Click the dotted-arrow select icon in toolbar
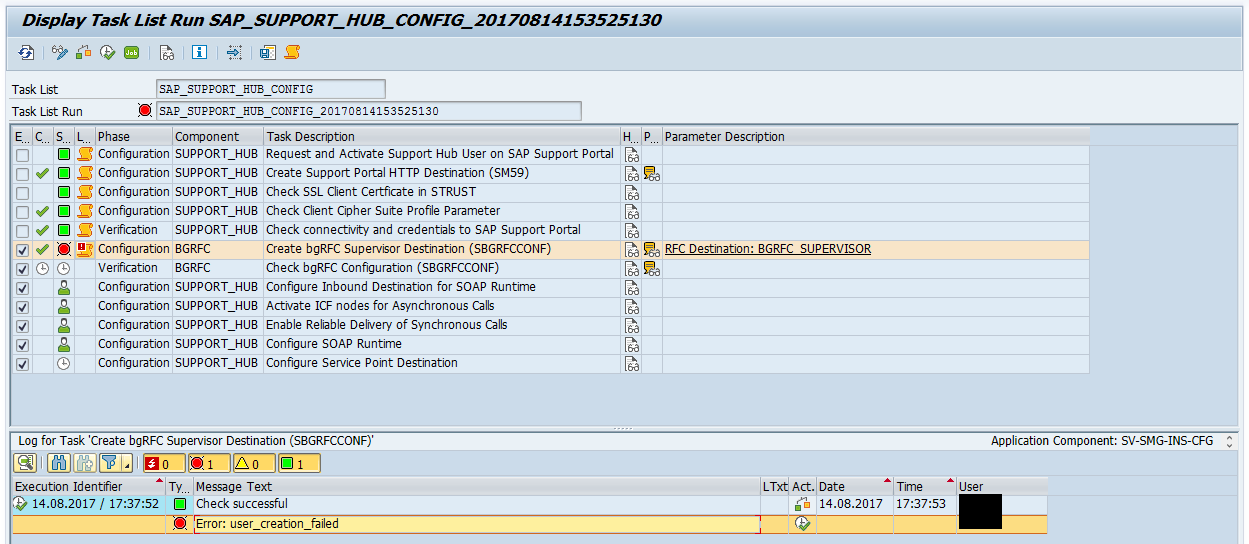 click(x=234, y=52)
